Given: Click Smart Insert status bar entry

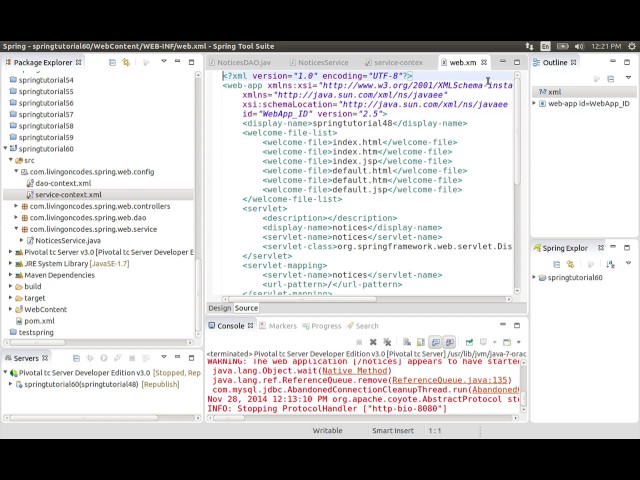Looking at the screenshot, I should tap(393, 431).
